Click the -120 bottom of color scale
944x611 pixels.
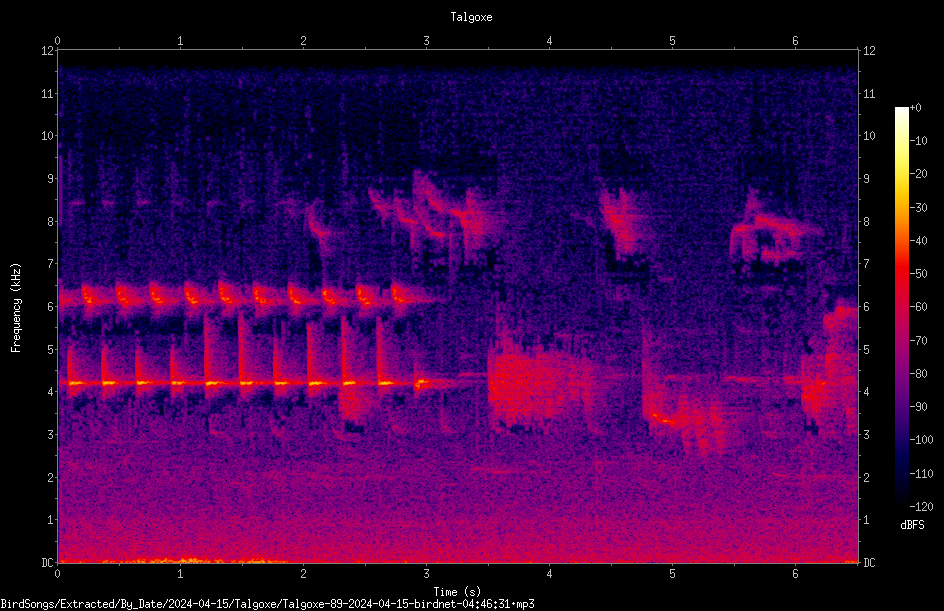[x=921, y=506]
